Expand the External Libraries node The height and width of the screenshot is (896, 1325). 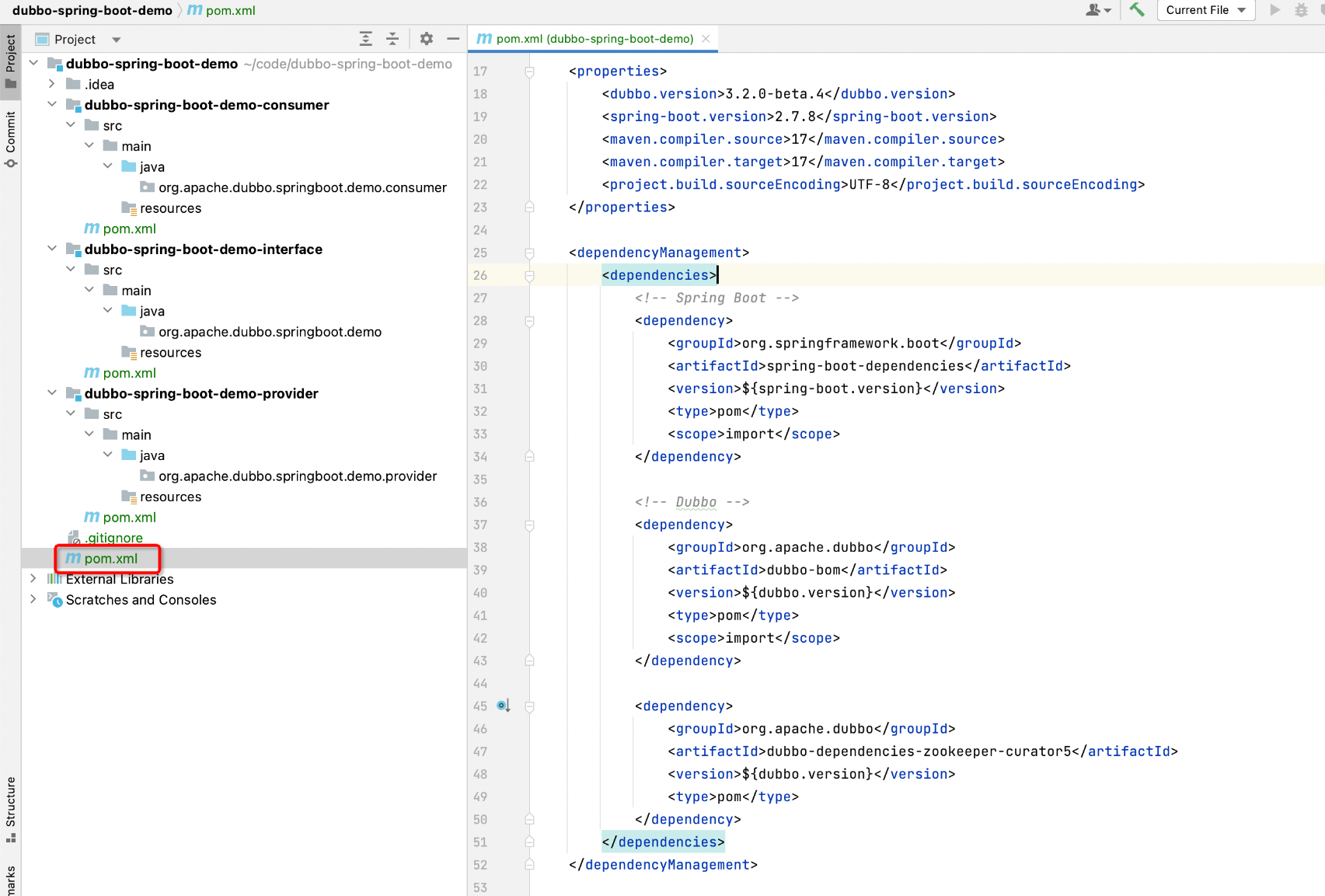tap(33, 579)
